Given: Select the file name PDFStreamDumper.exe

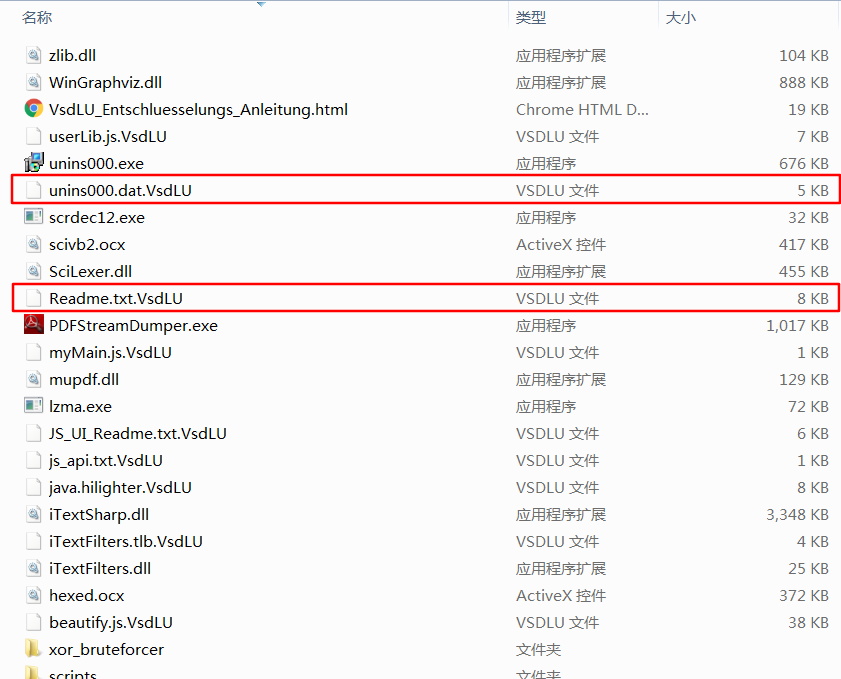Looking at the screenshot, I should (x=134, y=325).
